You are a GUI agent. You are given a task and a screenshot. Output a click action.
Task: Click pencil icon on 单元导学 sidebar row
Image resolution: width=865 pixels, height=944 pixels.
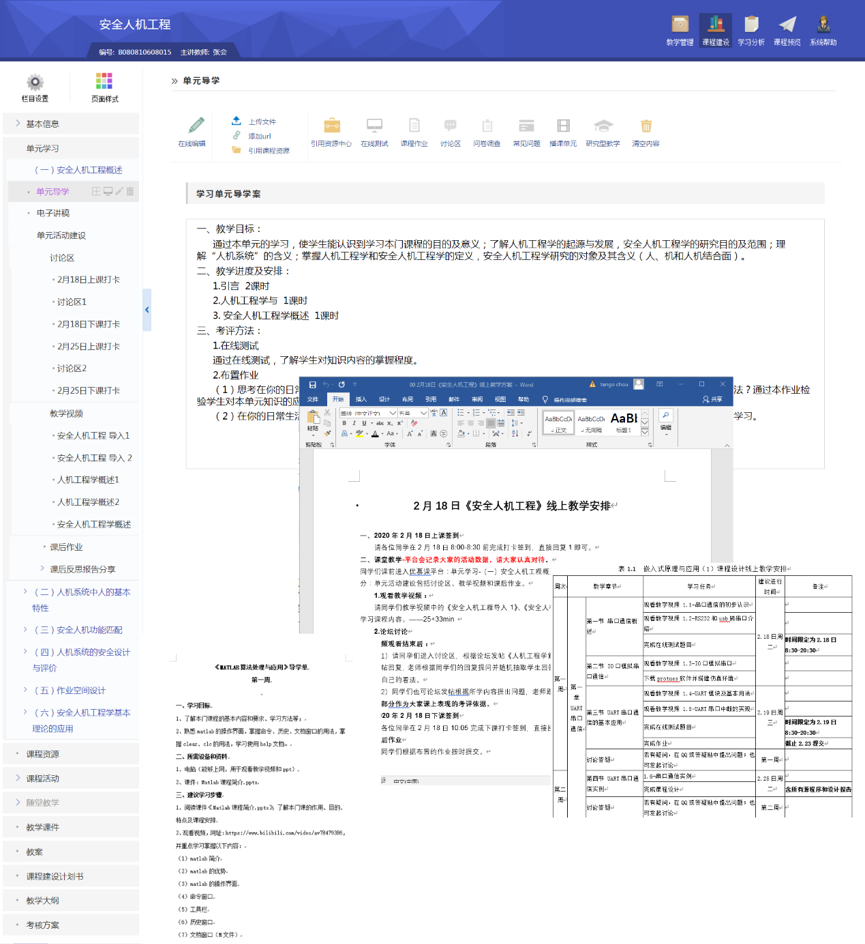(119, 191)
